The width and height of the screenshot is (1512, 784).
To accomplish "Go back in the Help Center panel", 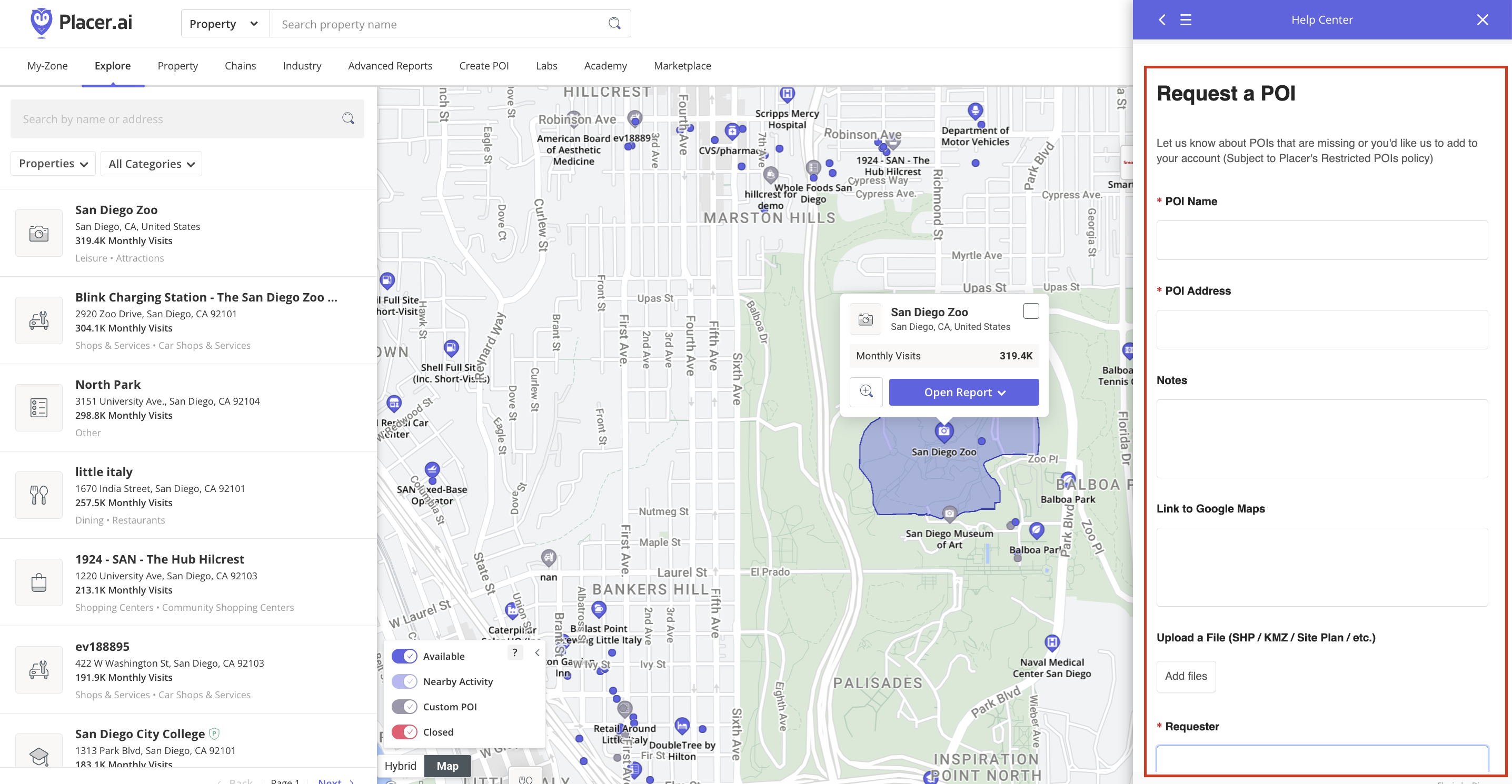I will [1161, 19].
